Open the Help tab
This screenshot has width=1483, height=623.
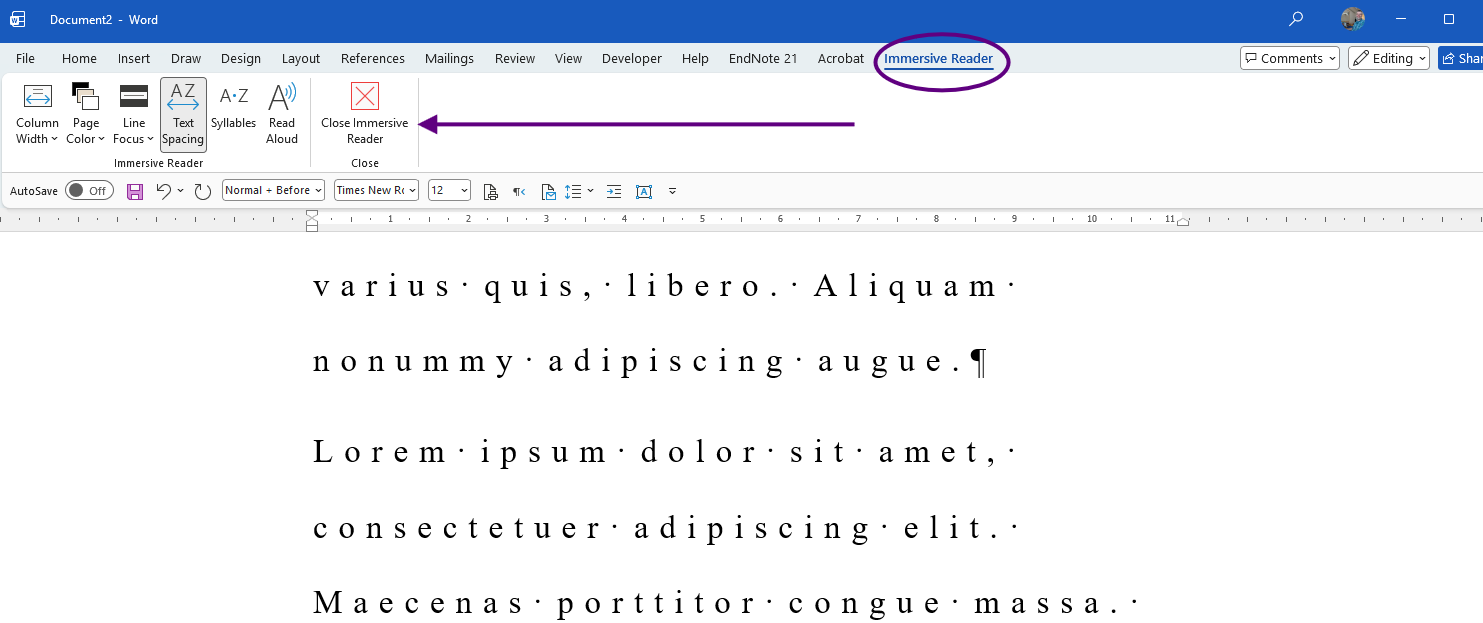695,58
